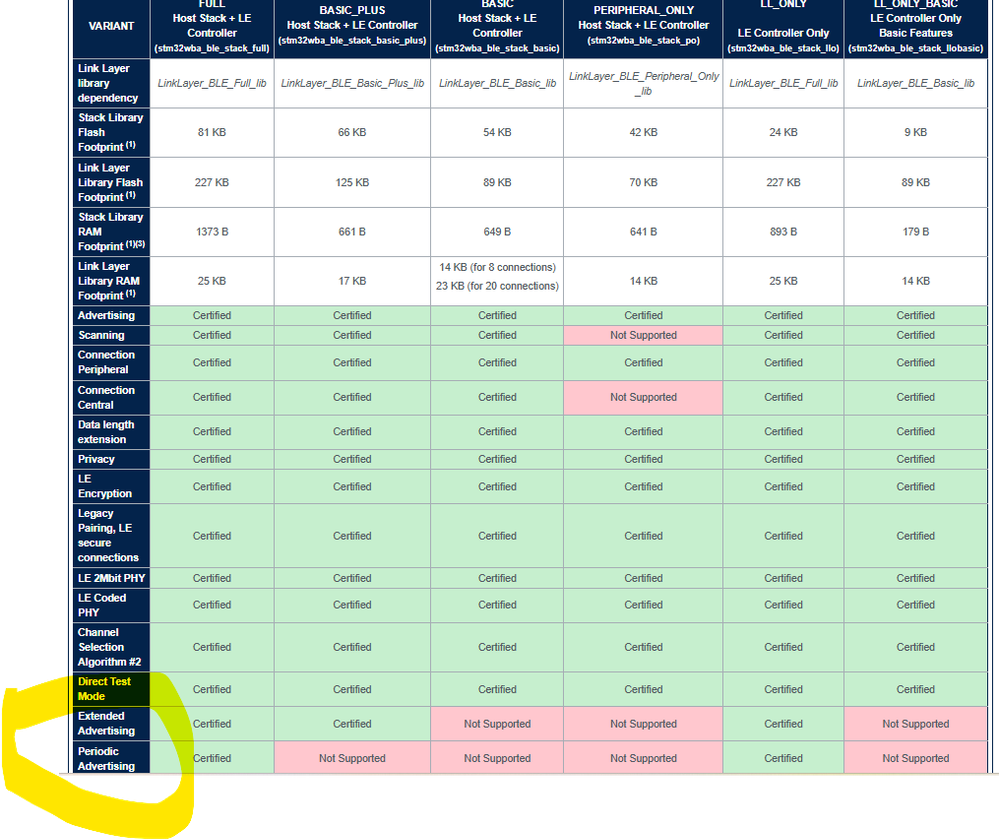Click the '9 KB' stack flash value

[916, 133]
